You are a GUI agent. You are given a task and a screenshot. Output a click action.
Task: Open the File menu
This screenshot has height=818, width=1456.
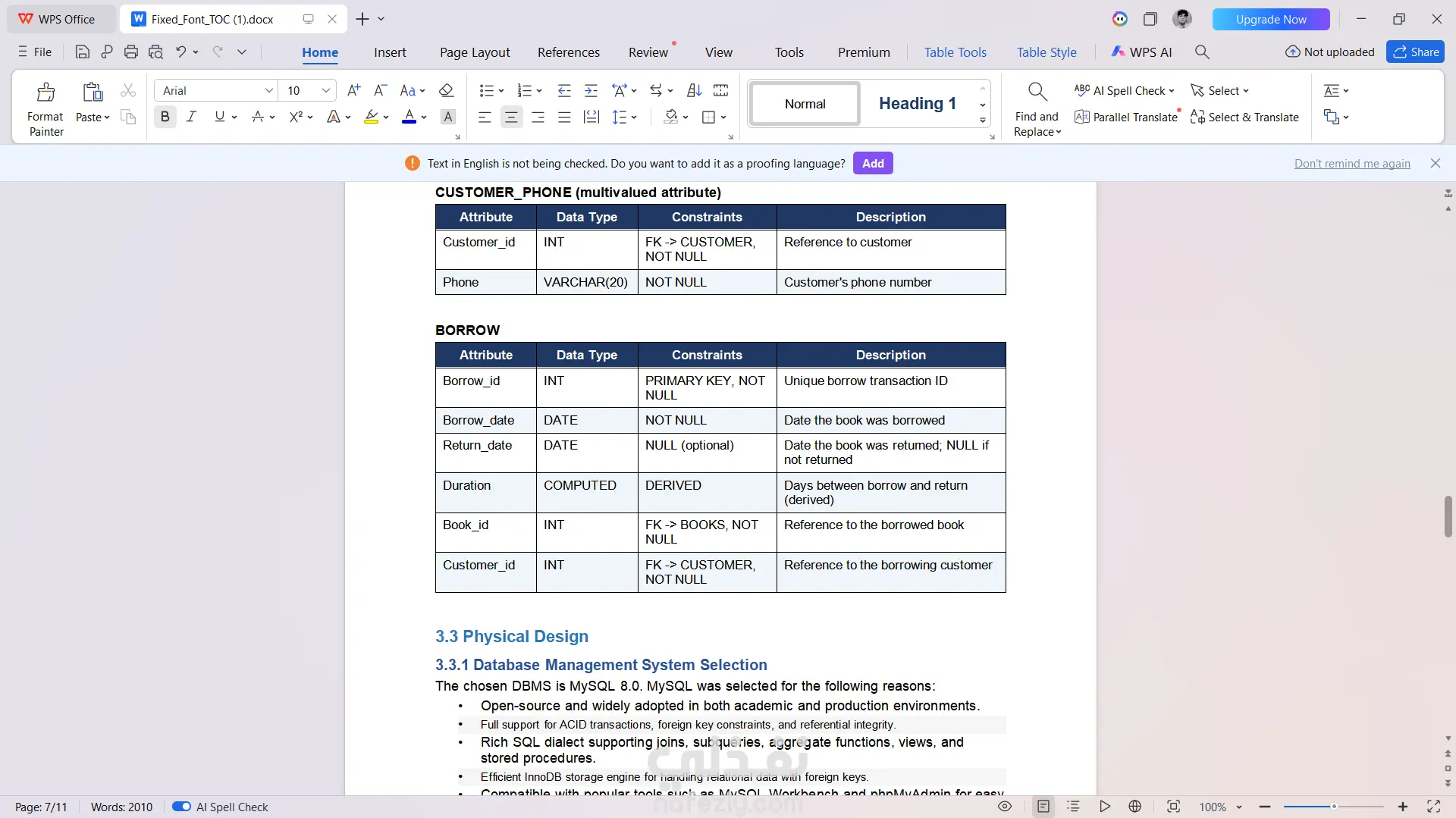click(x=35, y=52)
